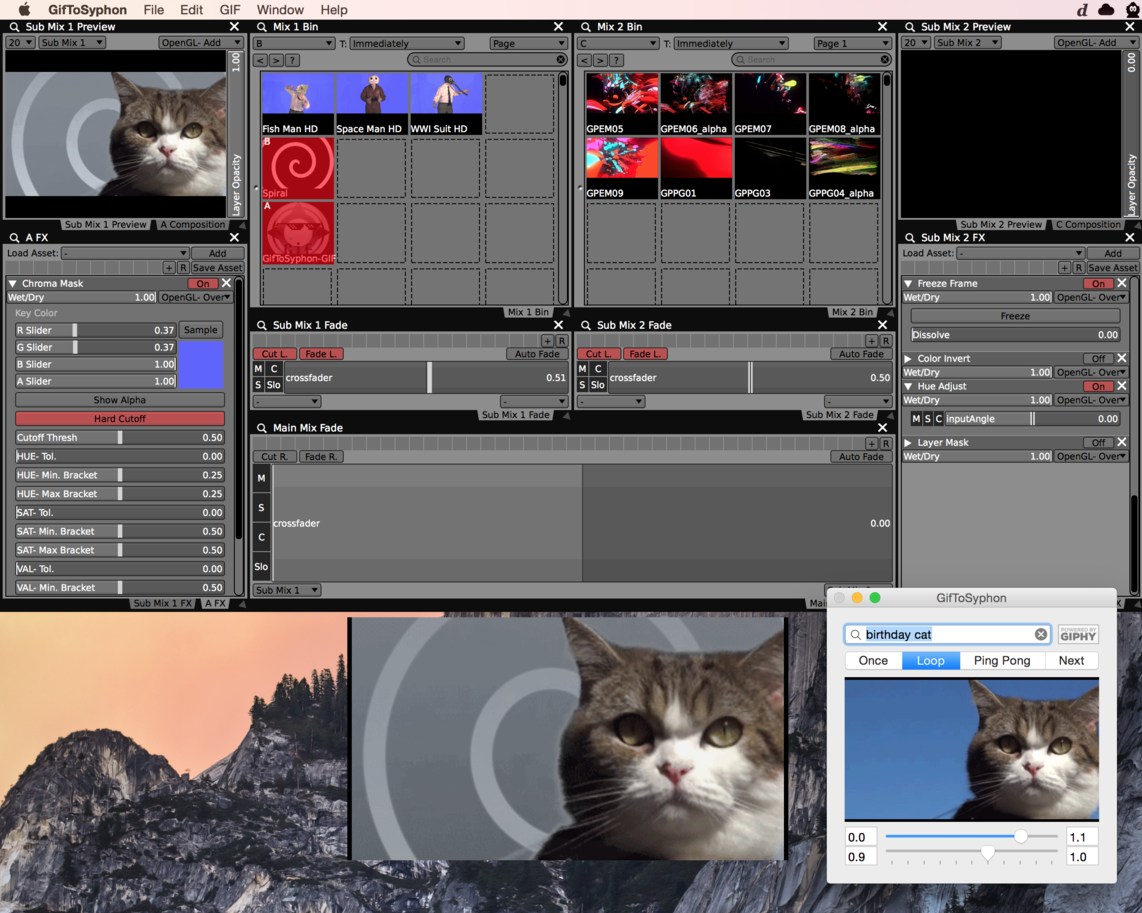
Task: Expand the Color Invert effect section
Action: point(908,358)
